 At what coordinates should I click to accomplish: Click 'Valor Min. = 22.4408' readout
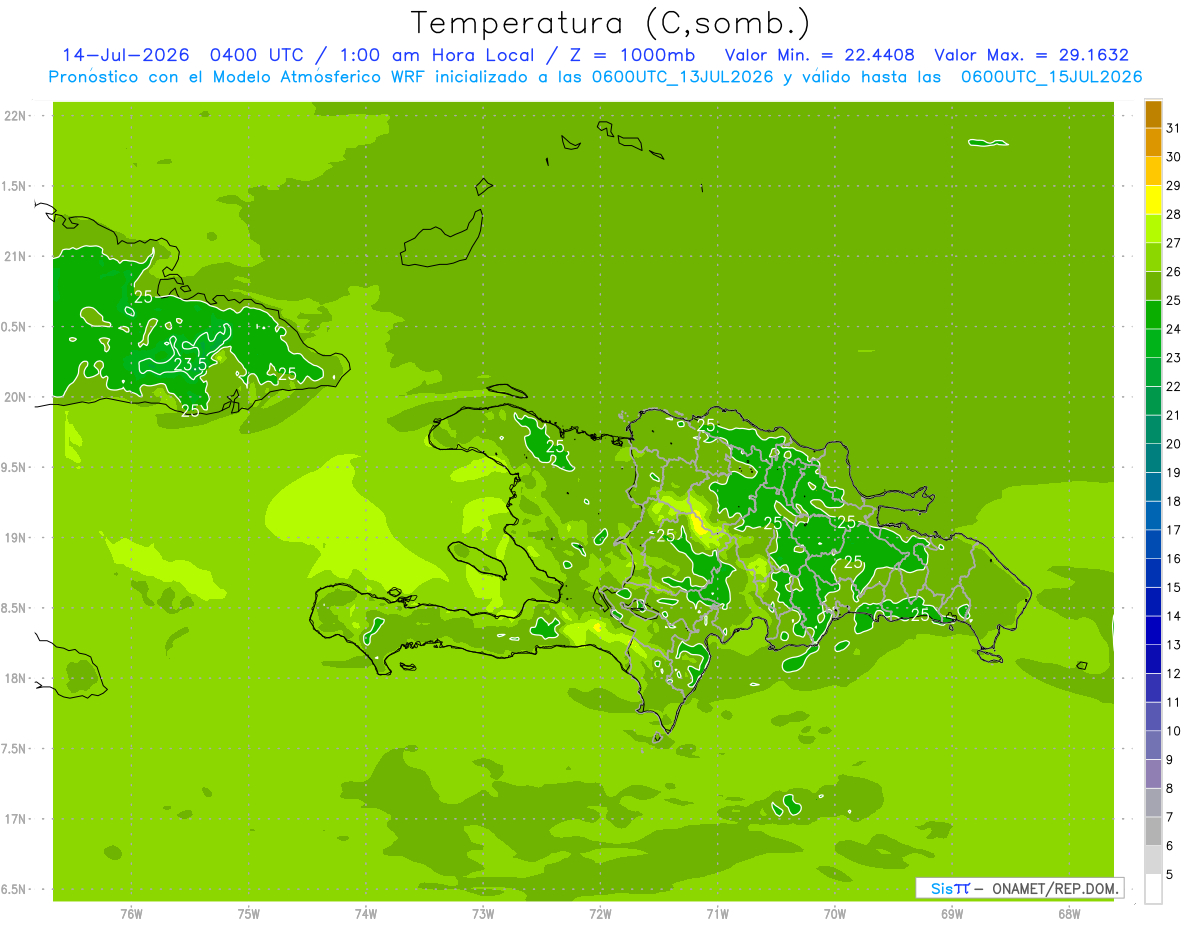coord(820,55)
